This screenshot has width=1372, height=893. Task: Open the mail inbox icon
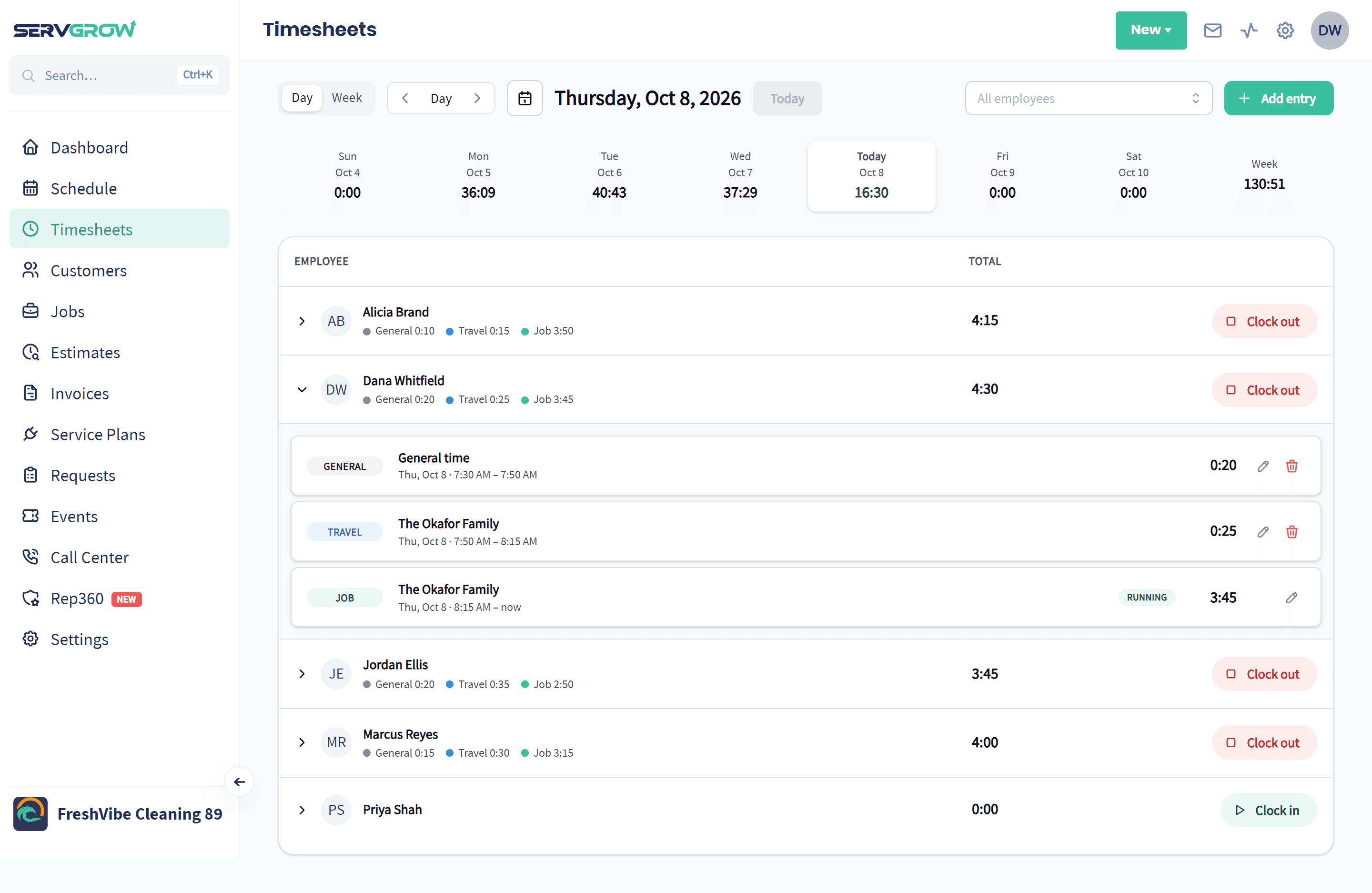click(1212, 30)
